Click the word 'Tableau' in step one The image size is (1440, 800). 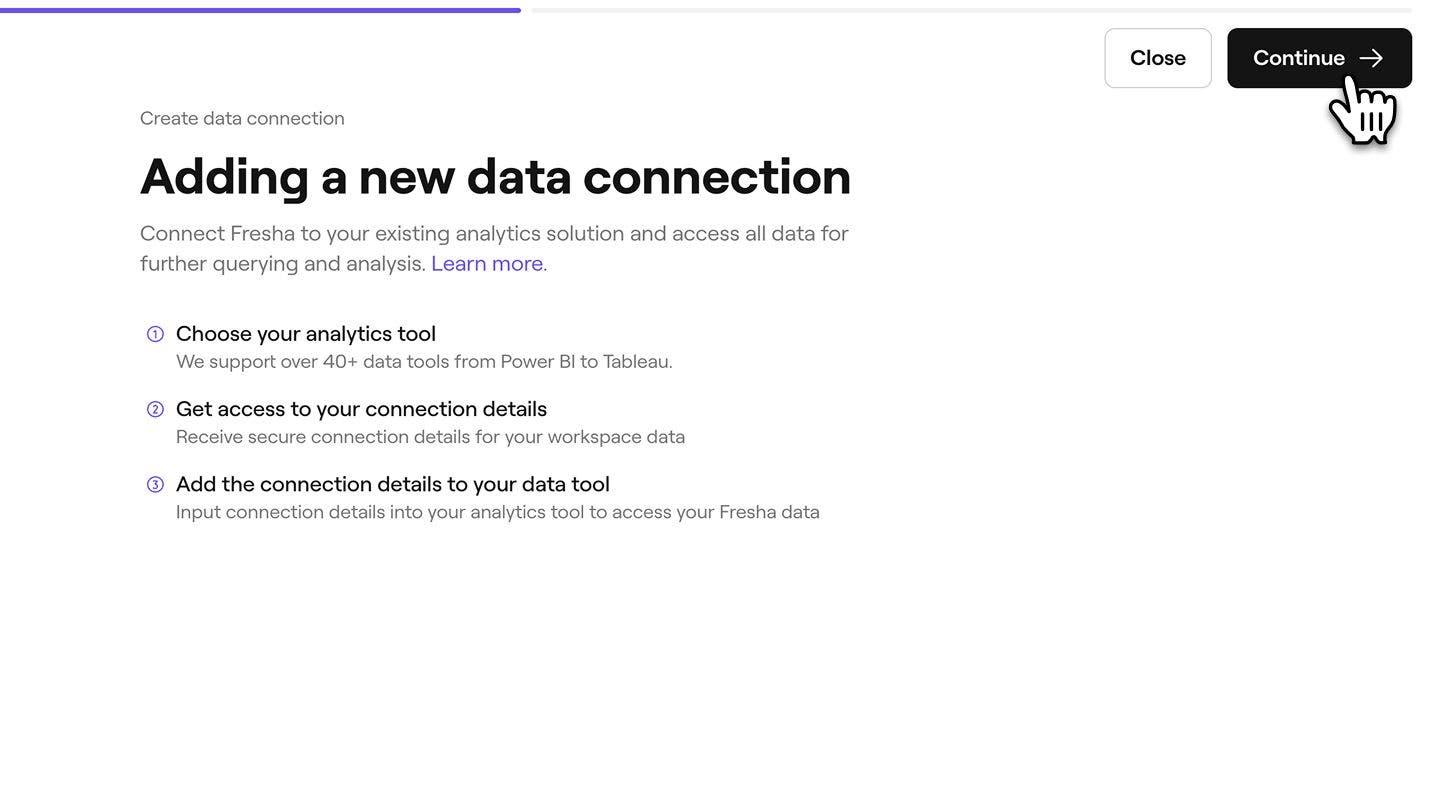[x=636, y=361]
